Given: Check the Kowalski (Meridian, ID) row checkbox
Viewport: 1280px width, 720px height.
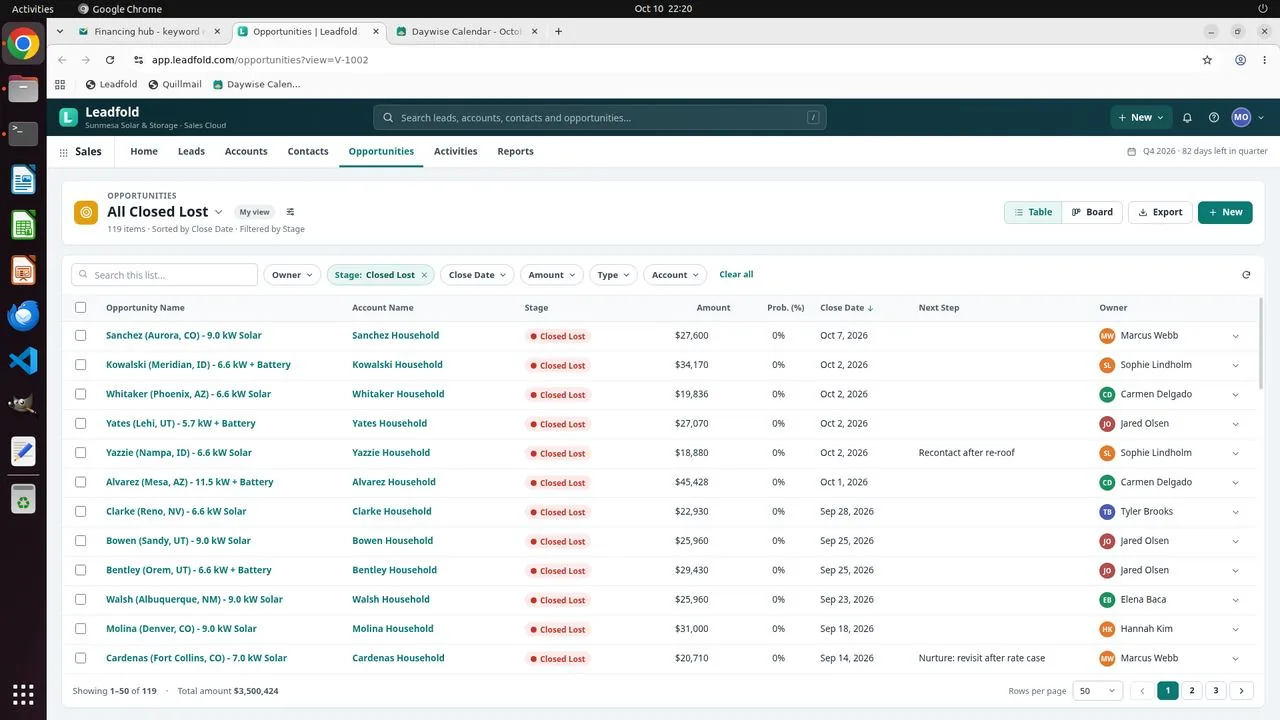Looking at the screenshot, I should click(x=81, y=365).
